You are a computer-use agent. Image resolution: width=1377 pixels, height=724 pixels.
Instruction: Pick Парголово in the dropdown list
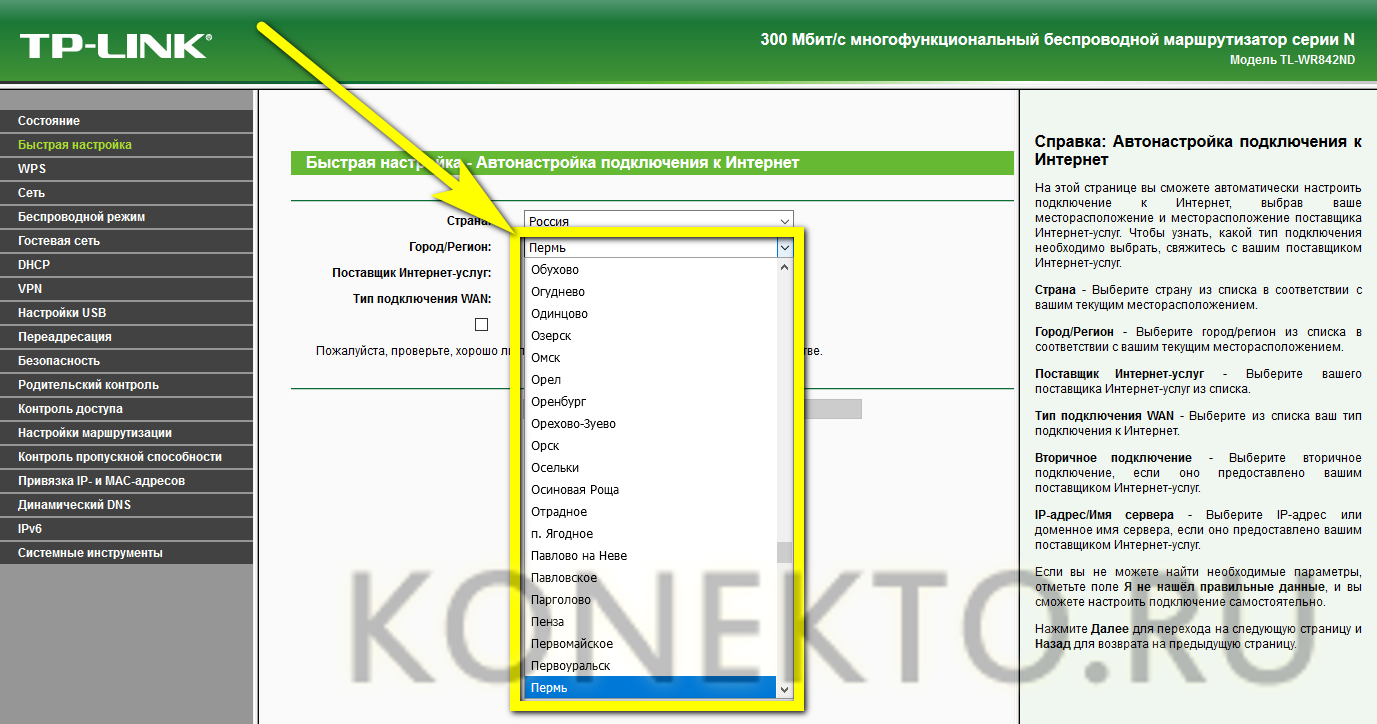coord(650,600)
